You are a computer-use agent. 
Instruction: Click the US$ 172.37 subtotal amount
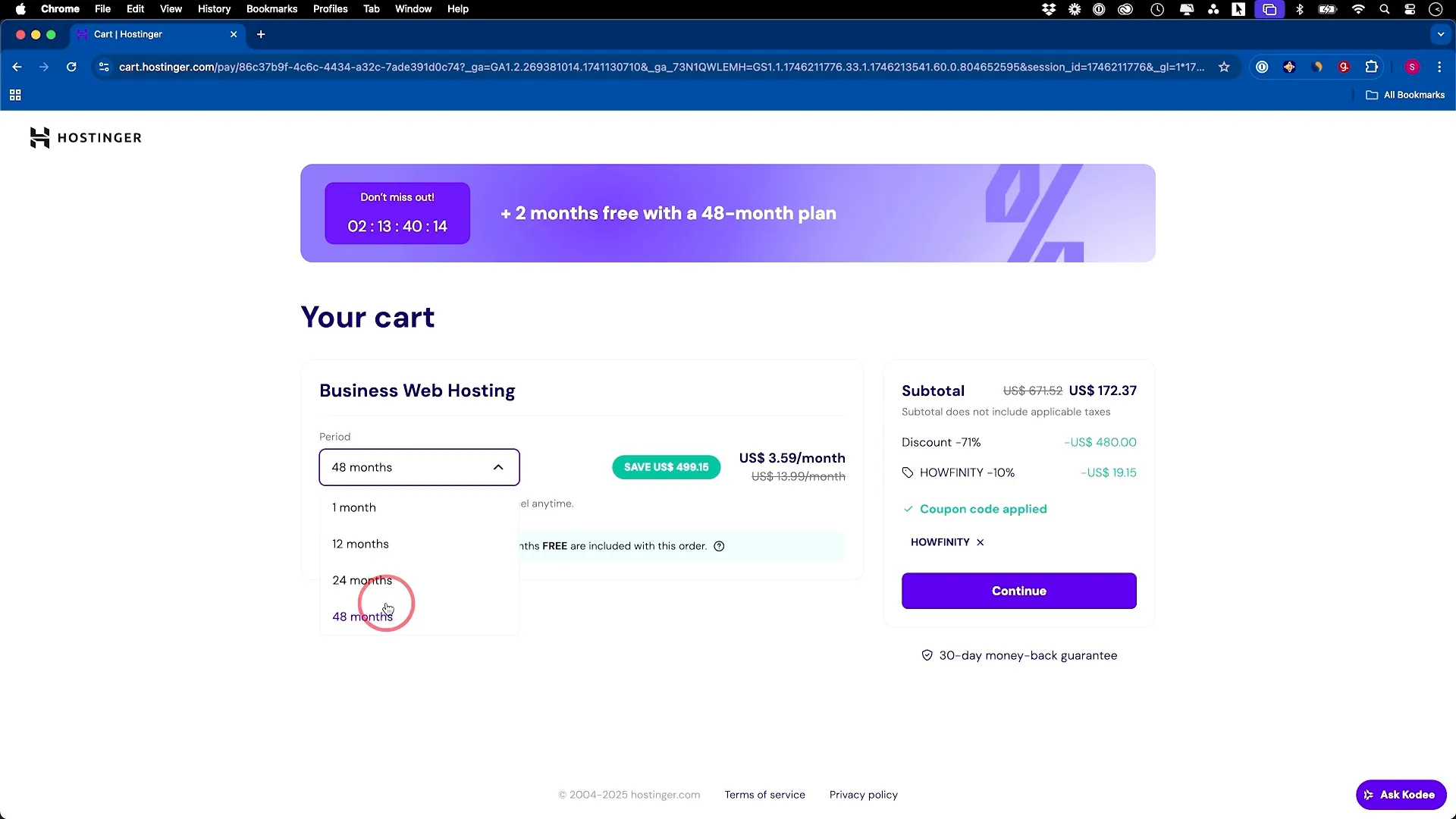1103,391
